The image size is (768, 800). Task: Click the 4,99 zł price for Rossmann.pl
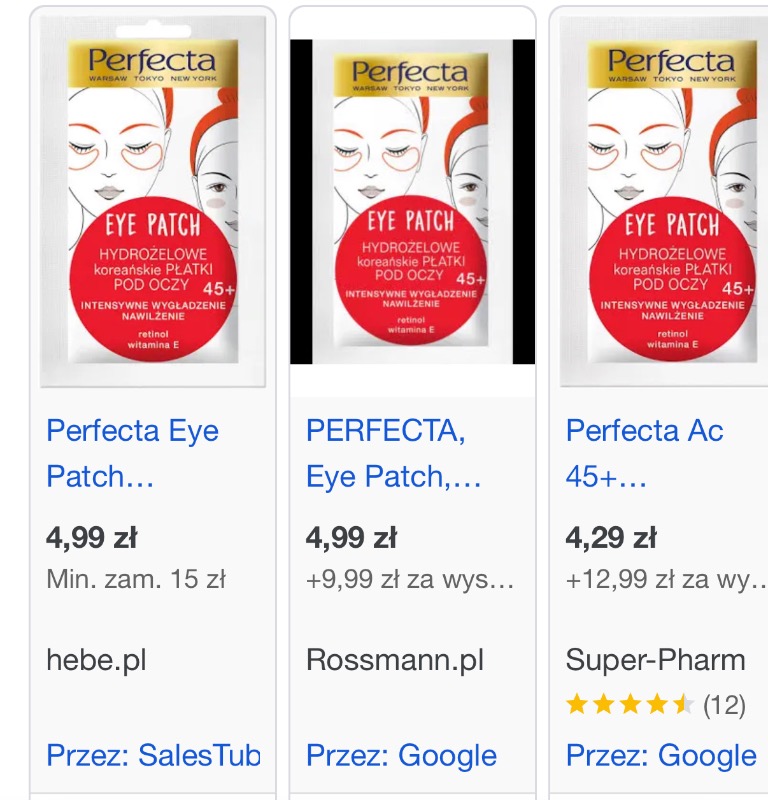click(351, 537)
